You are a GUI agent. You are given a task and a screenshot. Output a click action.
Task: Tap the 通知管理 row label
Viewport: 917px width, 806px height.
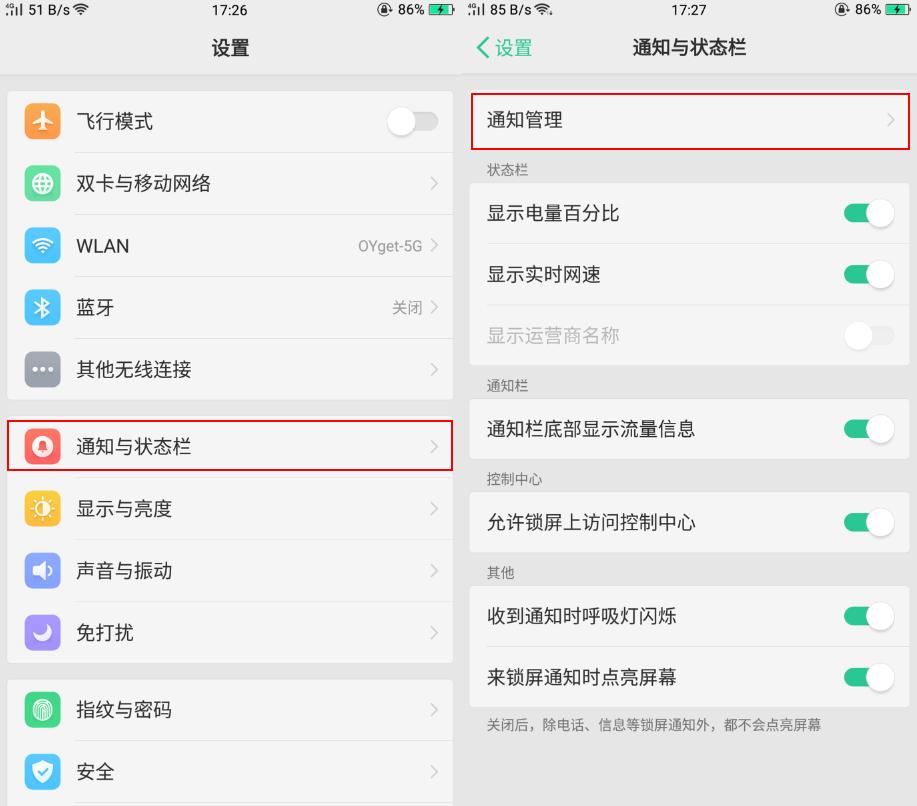pyautogui.click(x=525, y=120)
